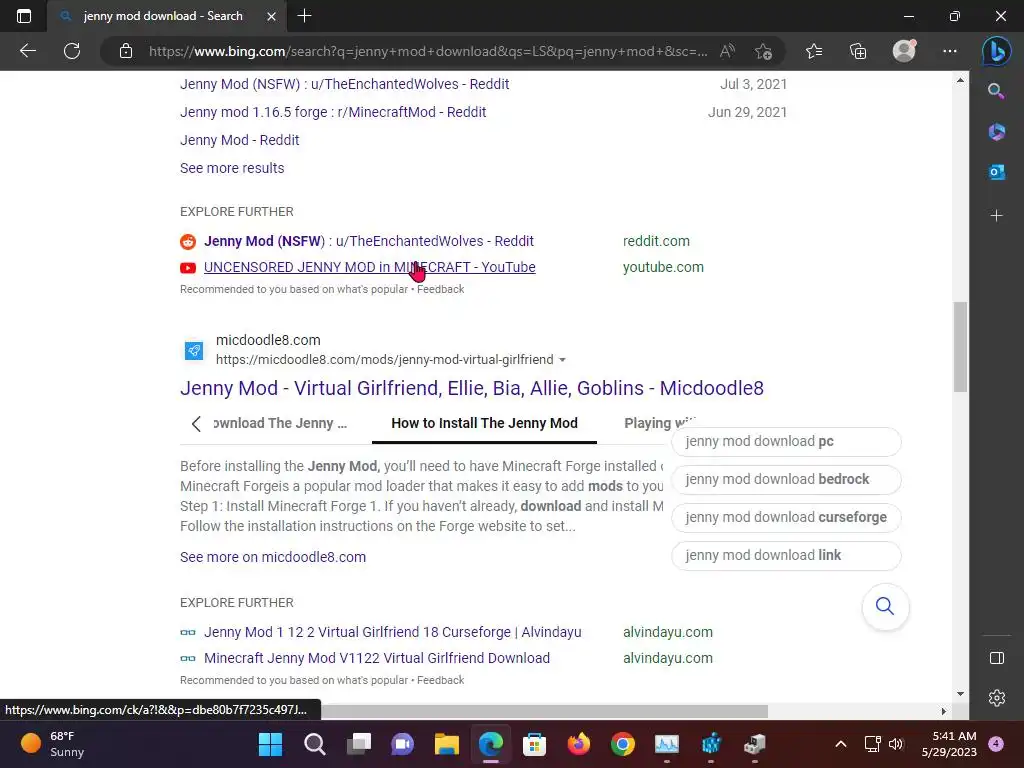Click Feedback under the YouTube recommendation
This screenshot has width=1024, height=768.
[x=440, y=289]
